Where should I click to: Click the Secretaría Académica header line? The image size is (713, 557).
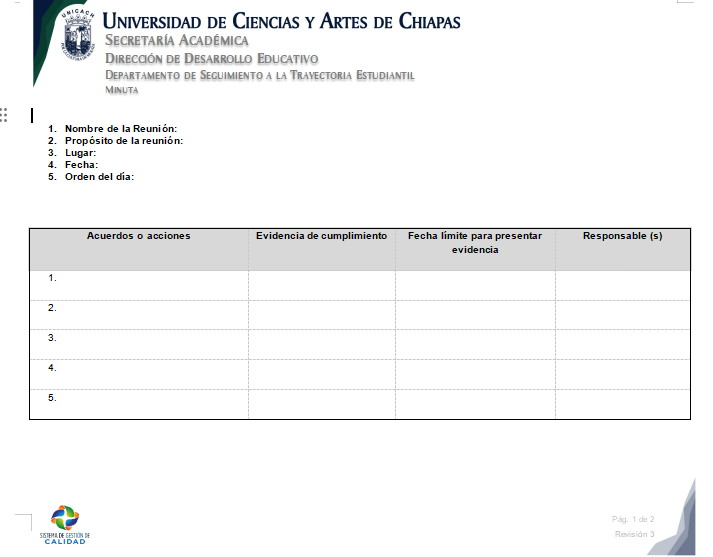[177, 40]
